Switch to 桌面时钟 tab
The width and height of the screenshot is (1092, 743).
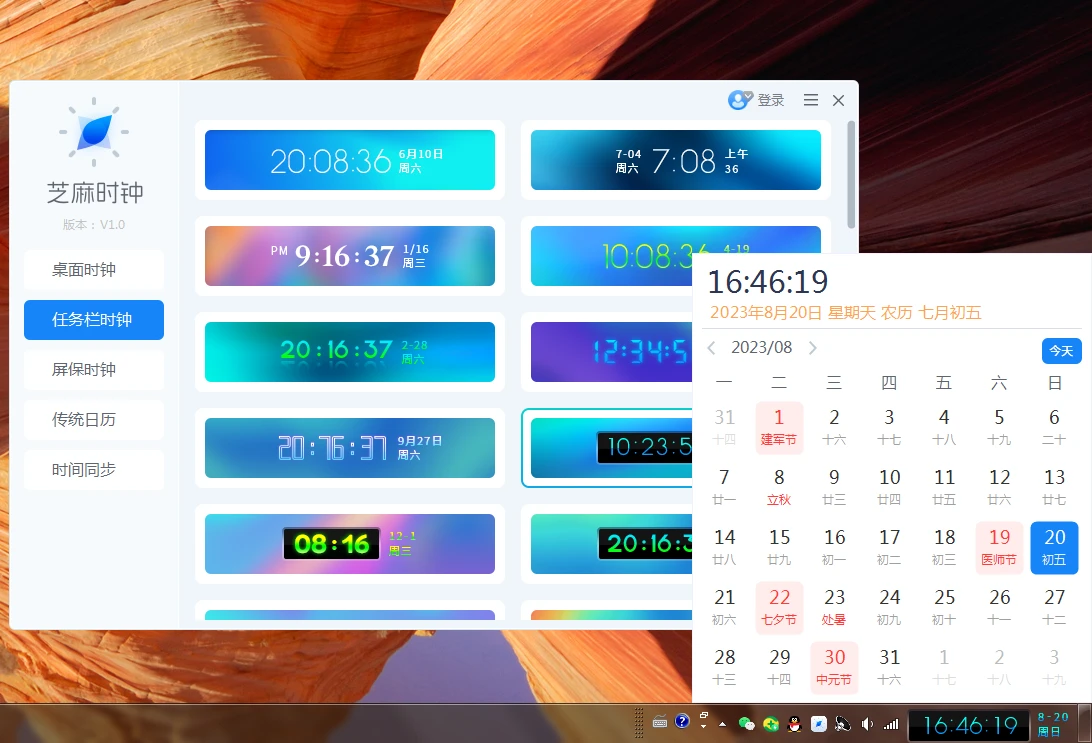[94, 270]
